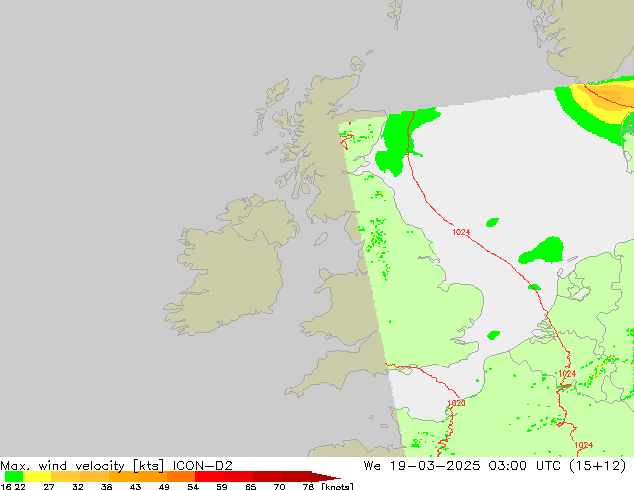Screen dimensions: 634x490
Task: Click the legend value '70'
Action: [x=279, y=486]
